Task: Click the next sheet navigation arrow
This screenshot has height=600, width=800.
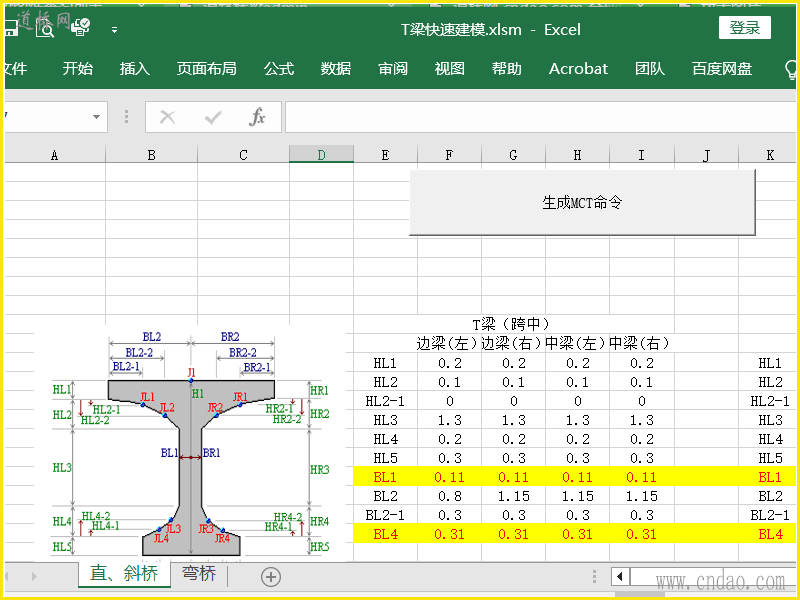Action: click(34, 577)
